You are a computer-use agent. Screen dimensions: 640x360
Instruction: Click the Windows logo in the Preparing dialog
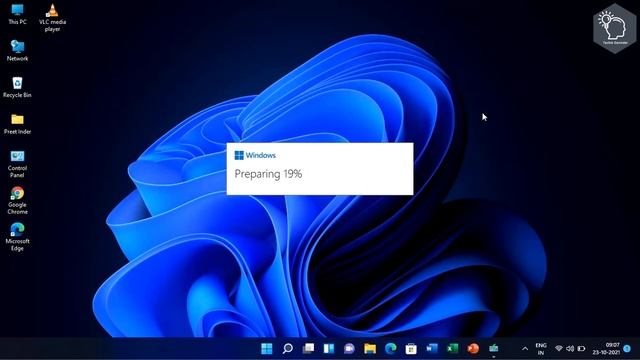pyautogui.click(x=239, y=155)
